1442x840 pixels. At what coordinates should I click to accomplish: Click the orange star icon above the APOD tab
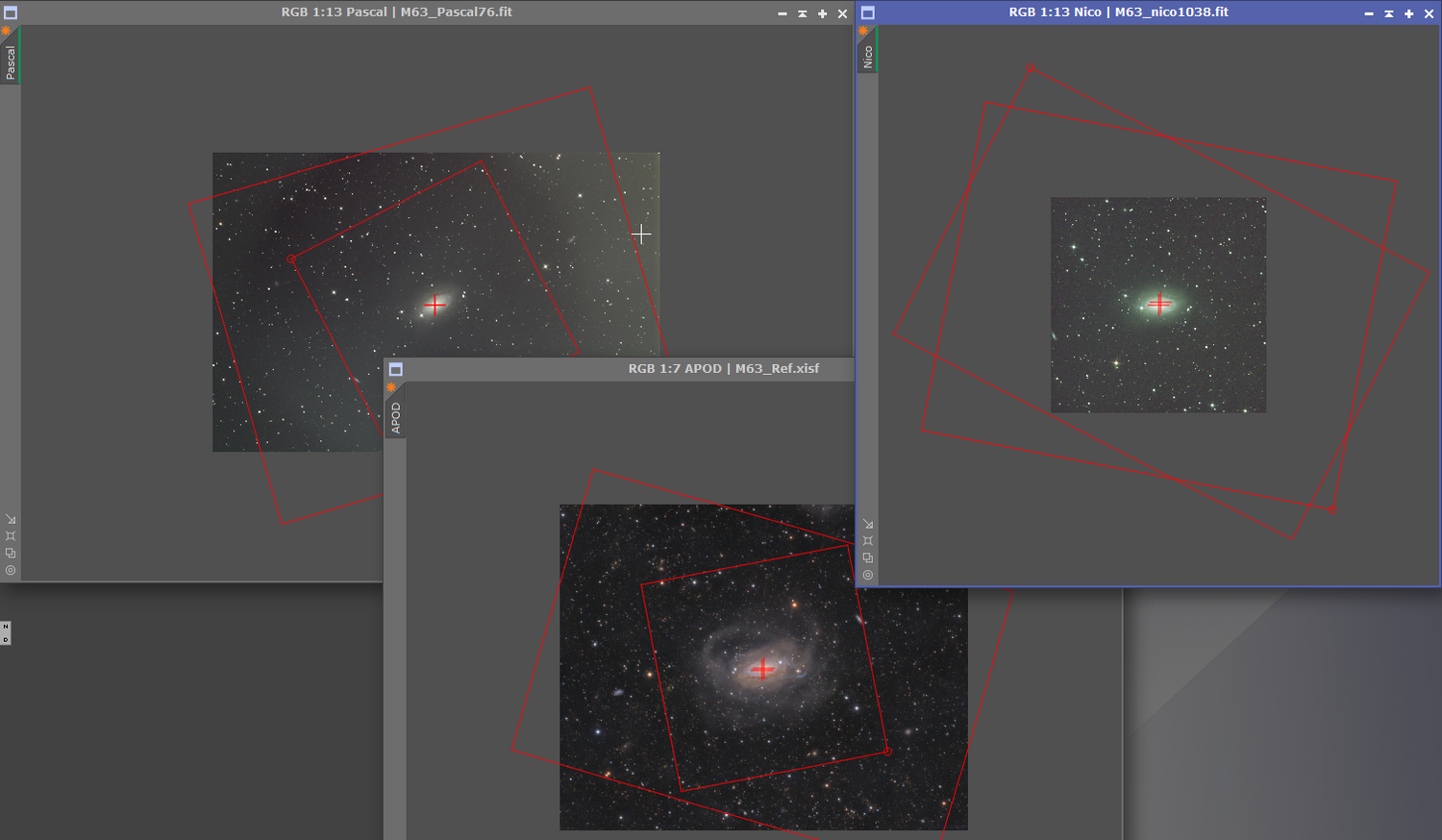tap(391, 388)
